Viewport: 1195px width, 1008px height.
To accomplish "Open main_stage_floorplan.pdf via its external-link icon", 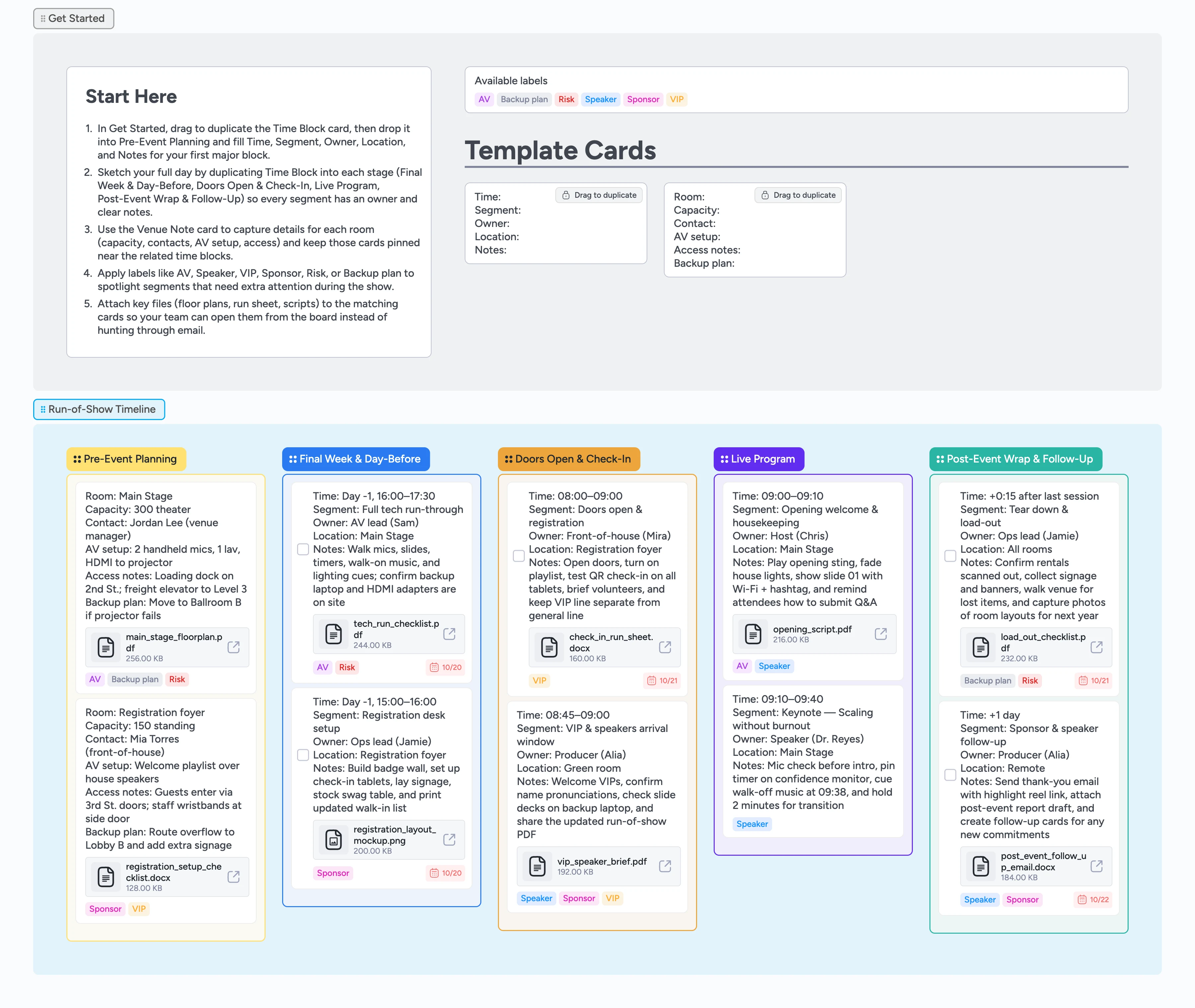I will coord(234,647).
